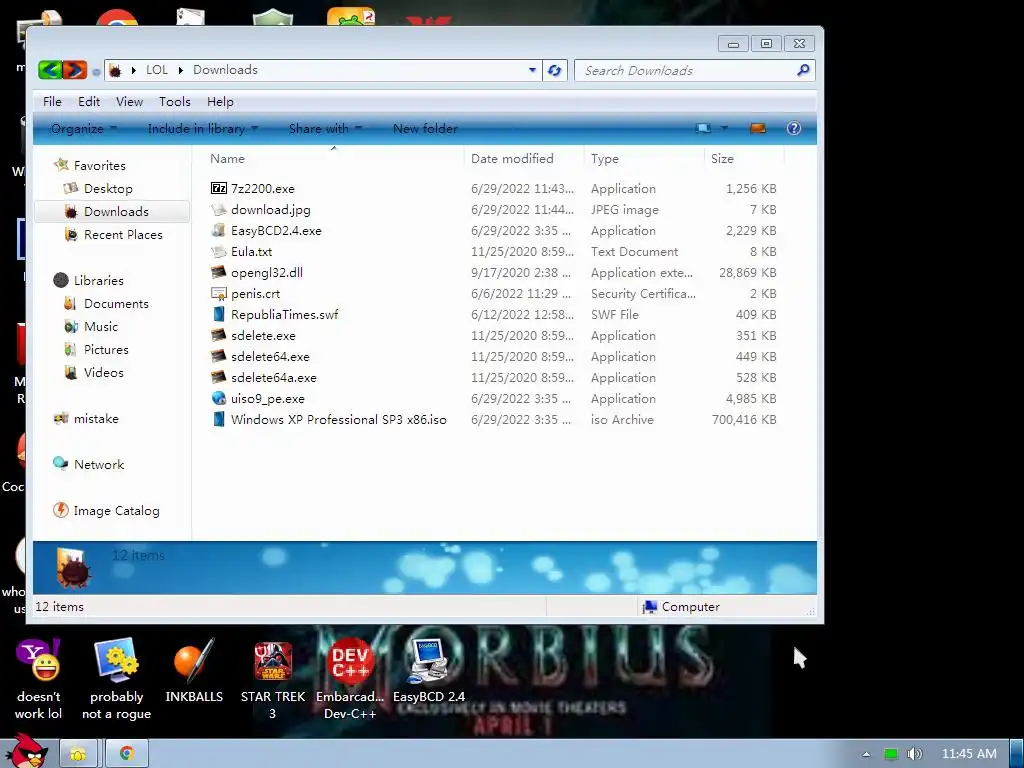Show hidden system tray icons
This screenshot has height=768, width=1024.
click(866, 754)
